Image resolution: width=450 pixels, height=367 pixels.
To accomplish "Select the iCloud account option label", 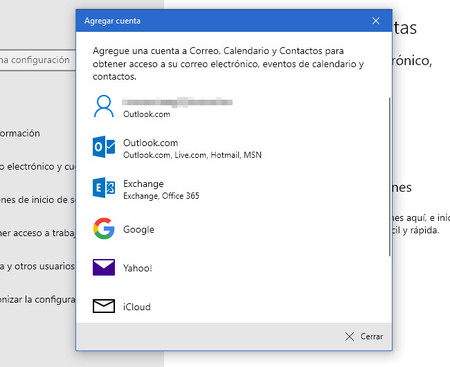I will (x=137, y=307).
